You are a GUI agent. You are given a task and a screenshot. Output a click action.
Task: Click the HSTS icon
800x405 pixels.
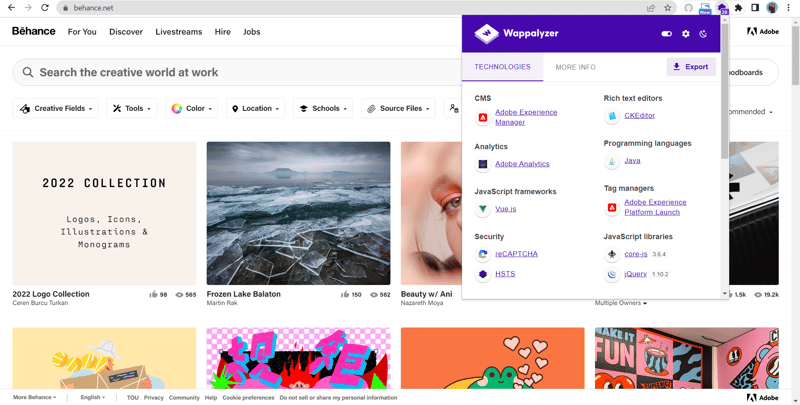[x=482, y=274]
